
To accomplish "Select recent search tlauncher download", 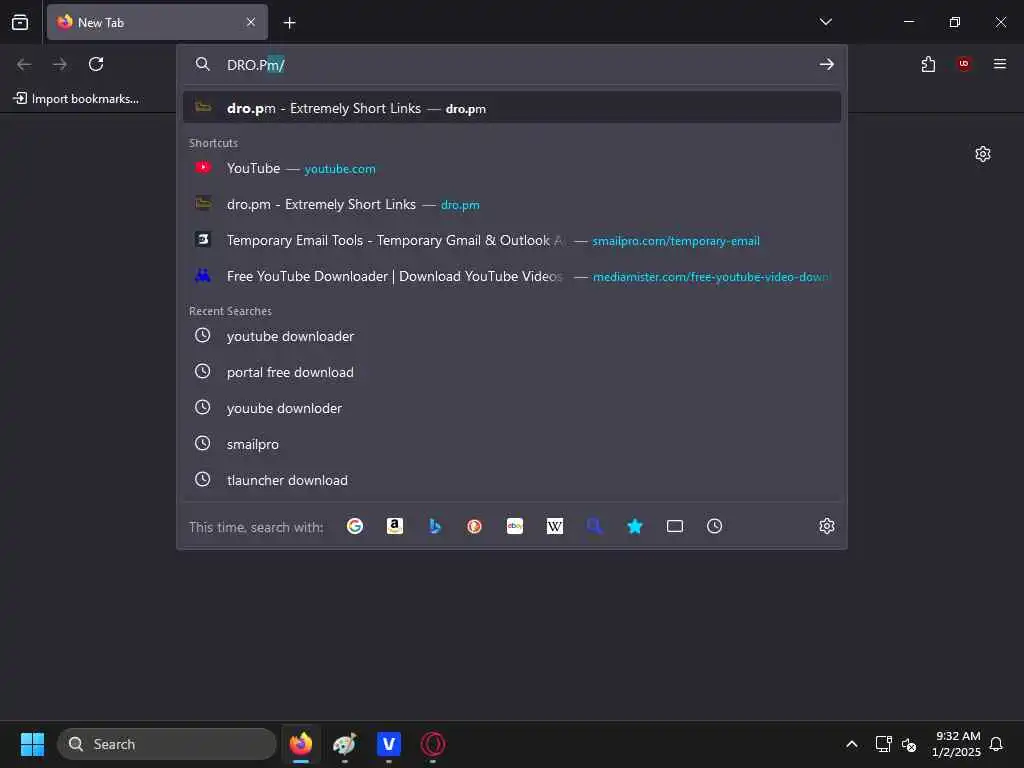I will (512, 480).
